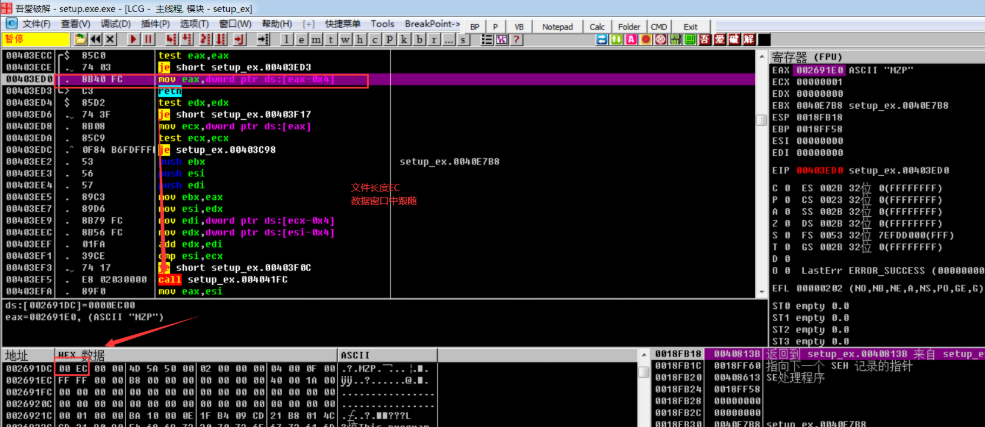Click the blue swap arrows plugin icon
Image resolution: width=985 pixels, height=427 pixels.
click(x=601, y=39)
